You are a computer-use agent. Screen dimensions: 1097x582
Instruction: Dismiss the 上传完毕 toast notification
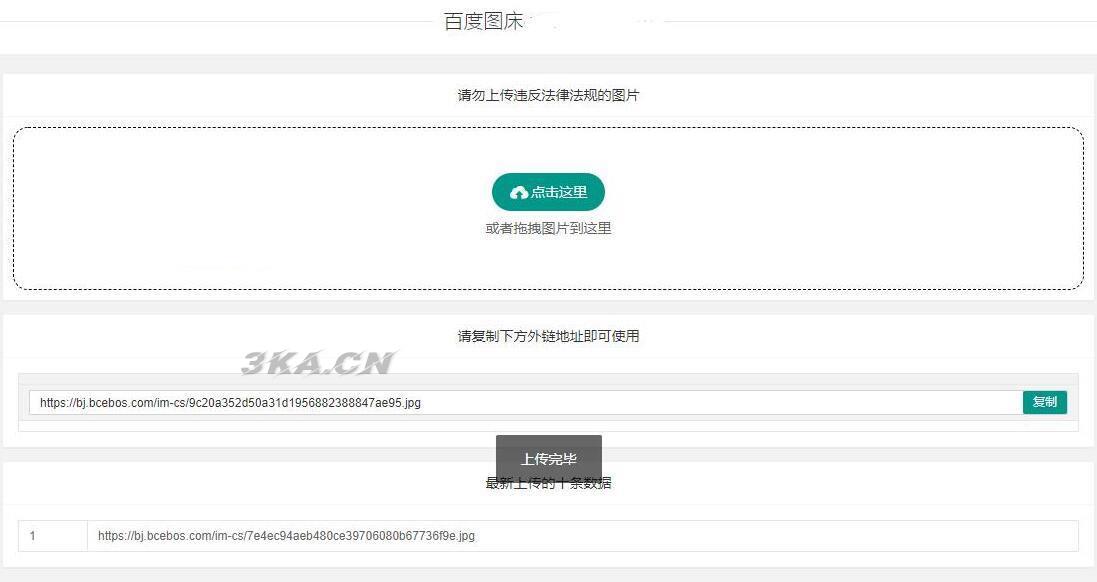(x=548, y=459)
